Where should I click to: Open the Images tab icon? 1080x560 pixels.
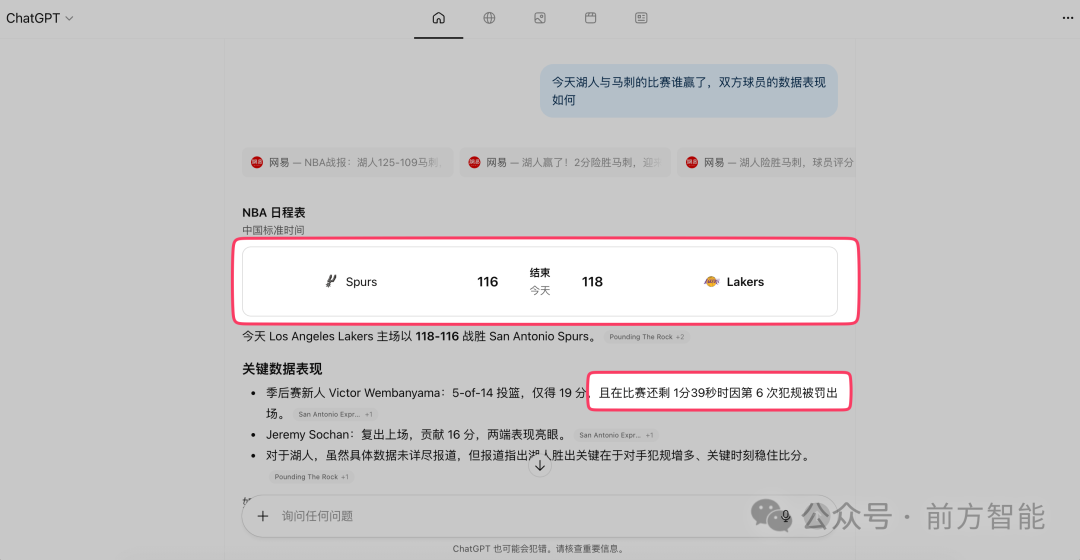pyautogui.click(x=540, y=18)
